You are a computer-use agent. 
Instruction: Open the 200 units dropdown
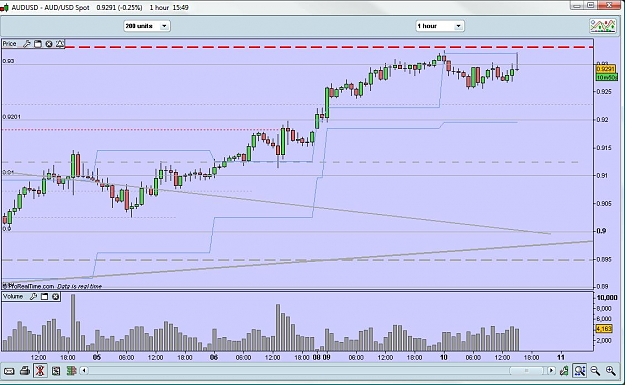pyautogui.click(x=147, y=26)
